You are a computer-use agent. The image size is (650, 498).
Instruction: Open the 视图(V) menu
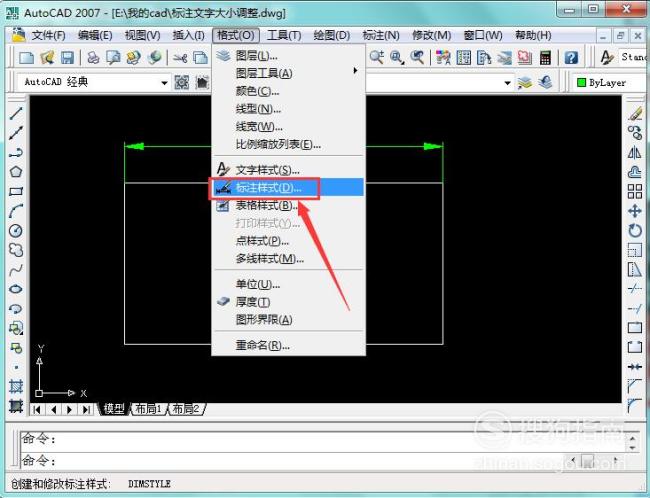tap(142, 36)
